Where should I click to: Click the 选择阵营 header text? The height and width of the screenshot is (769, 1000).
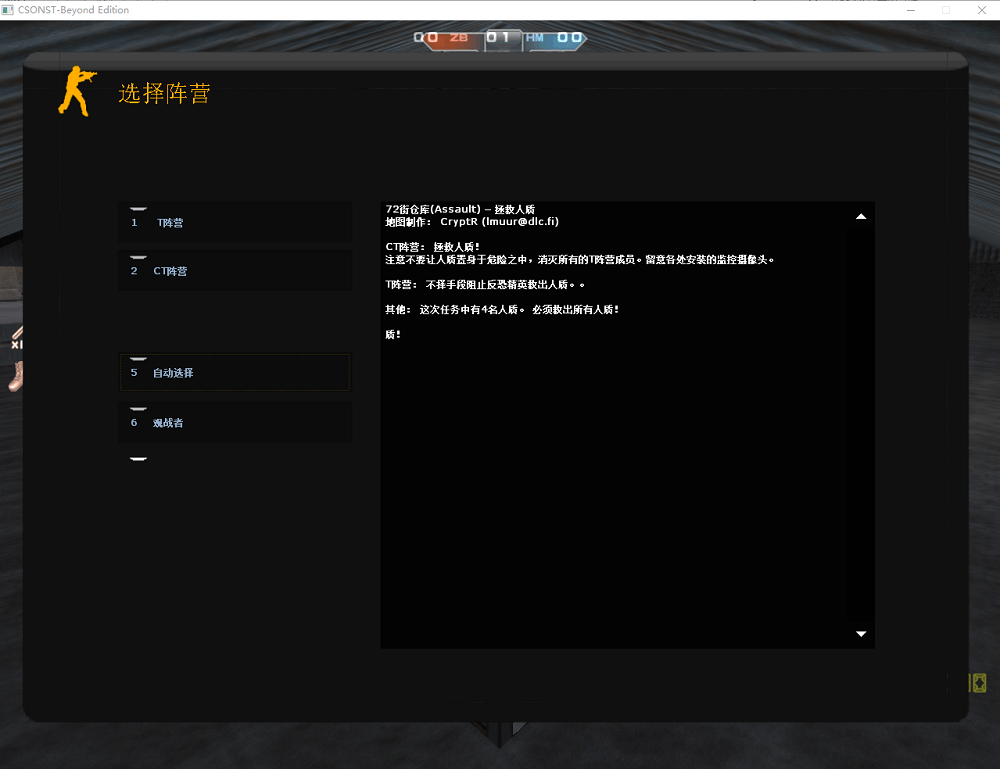[x=166, y=92]
